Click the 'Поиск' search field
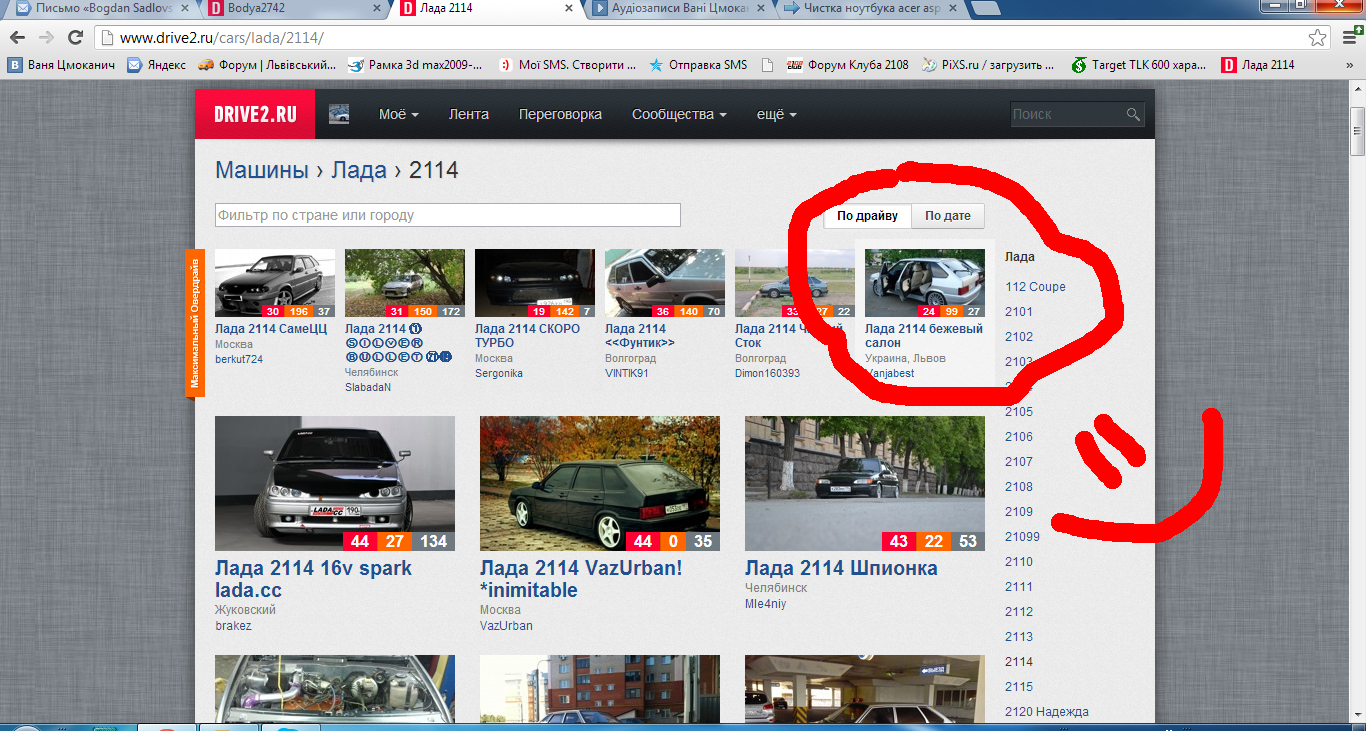This screenshot has width=1366, height=731. (1067, 114)
